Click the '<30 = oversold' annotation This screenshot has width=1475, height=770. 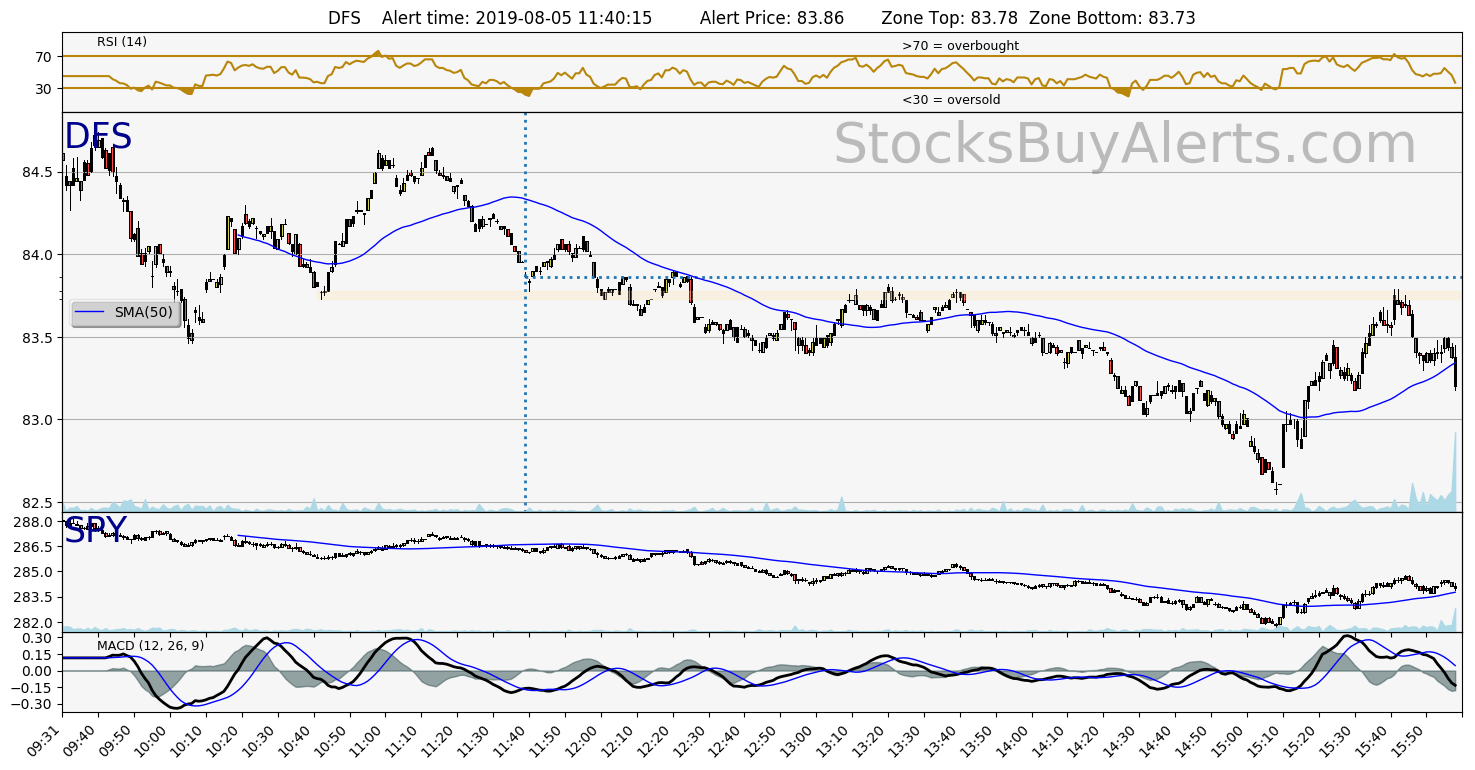pyautogui.click(x=951, y=100)
